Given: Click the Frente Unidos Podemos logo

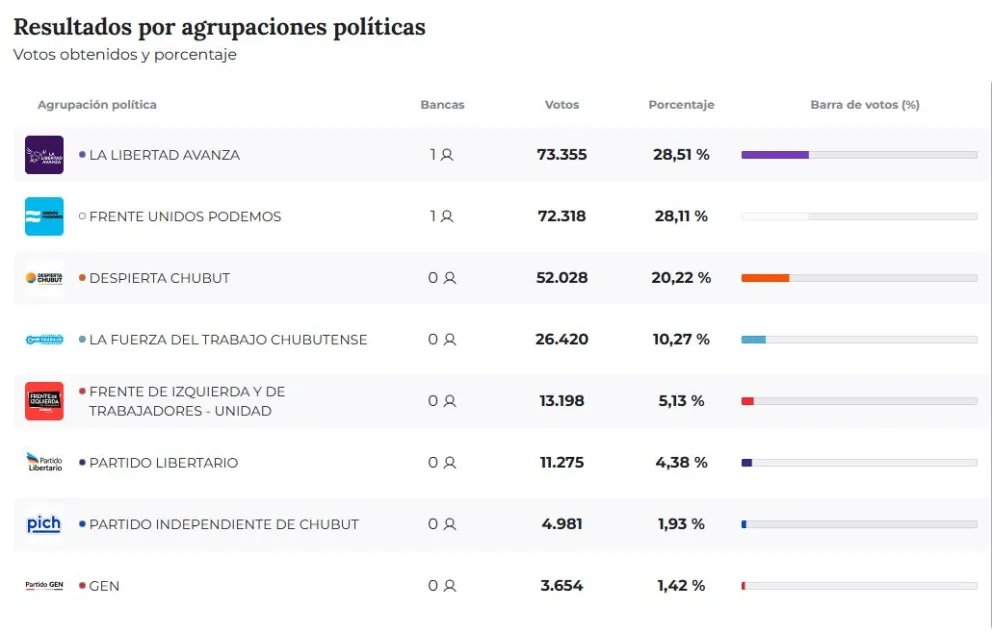Looking at the screenshot, I should click(44, 216).
